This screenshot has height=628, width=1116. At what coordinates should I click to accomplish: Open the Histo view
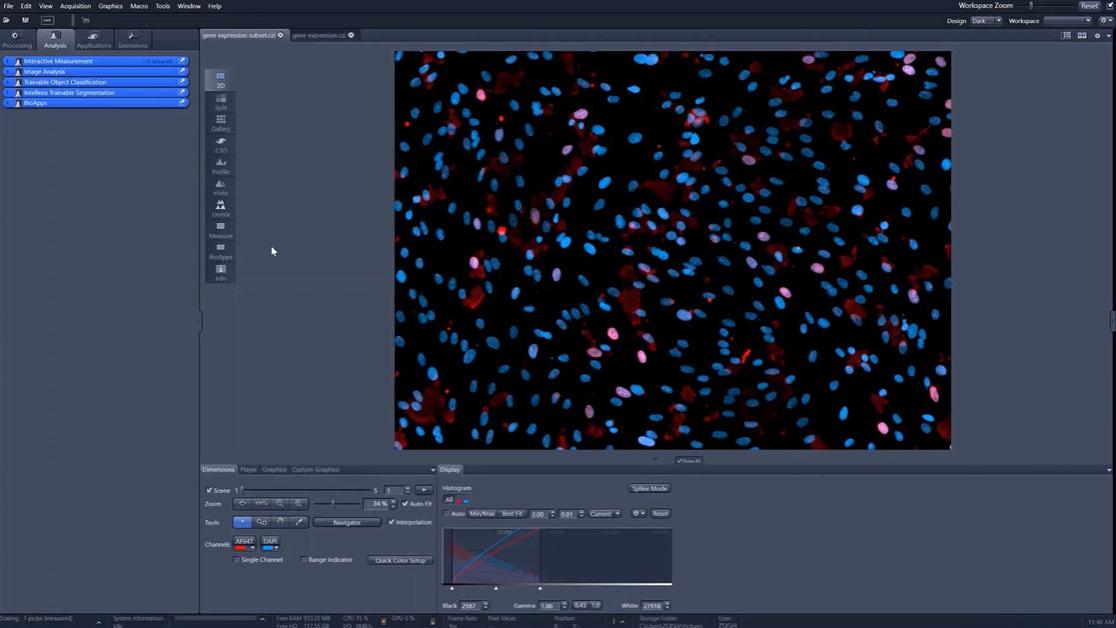[x=221, y=187]
